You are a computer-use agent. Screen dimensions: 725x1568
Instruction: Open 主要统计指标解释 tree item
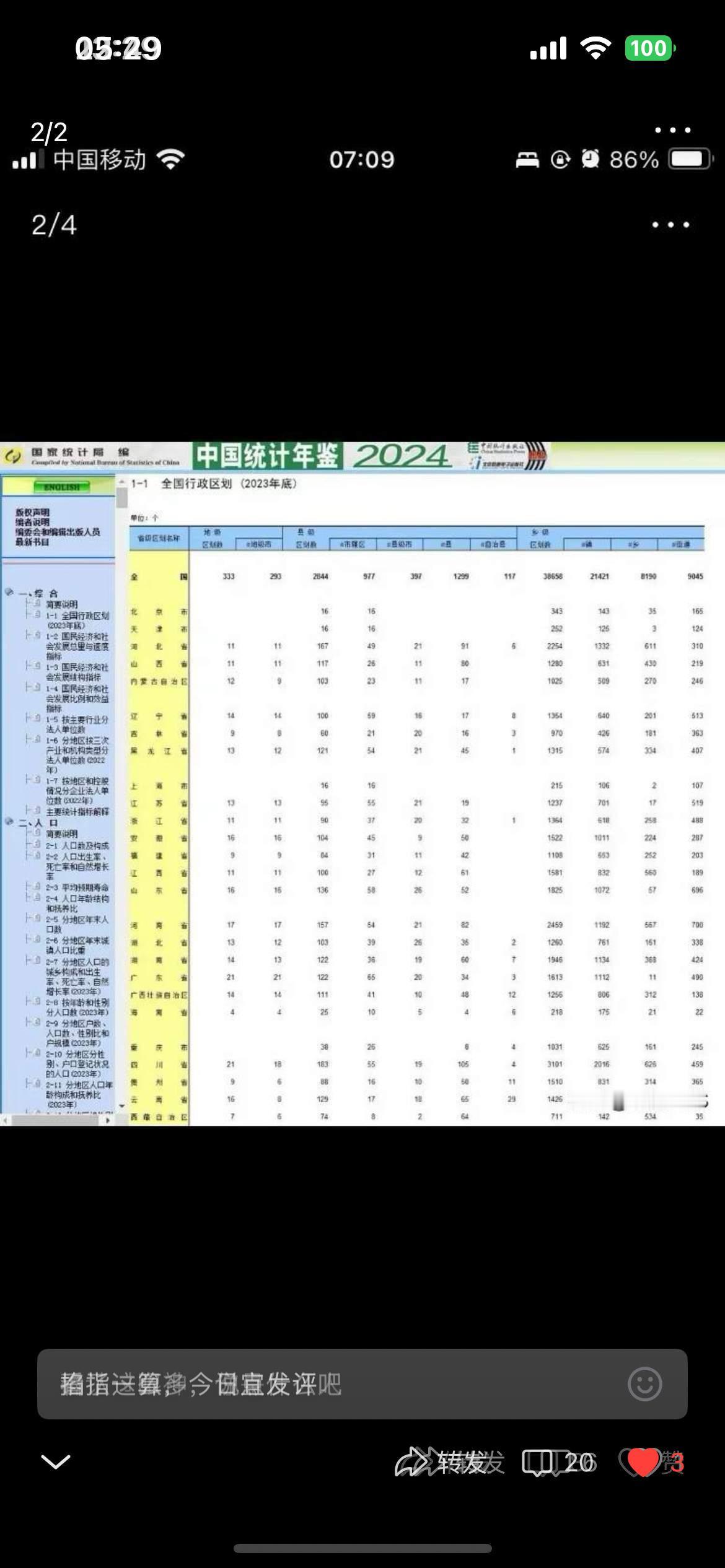pyautogui.click(x=78, y=811)
